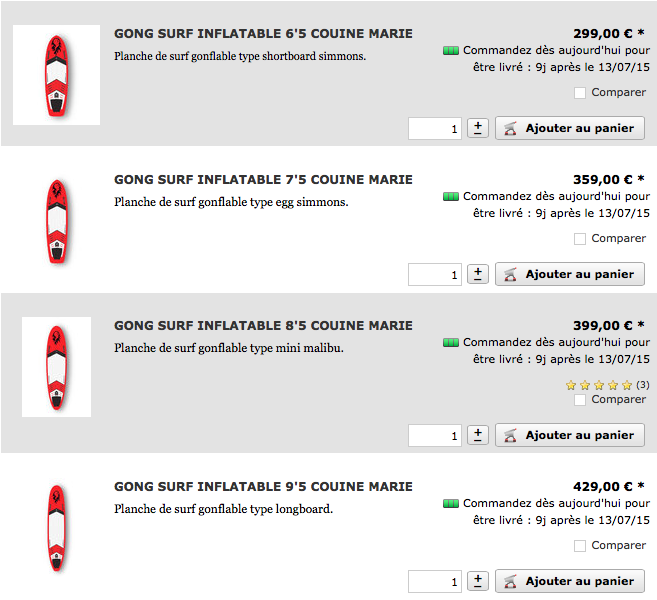The width and height of the screenshot is (657, 600).
Task: Click quantity stepper for 6'5 board
Action: pos(478,128)
